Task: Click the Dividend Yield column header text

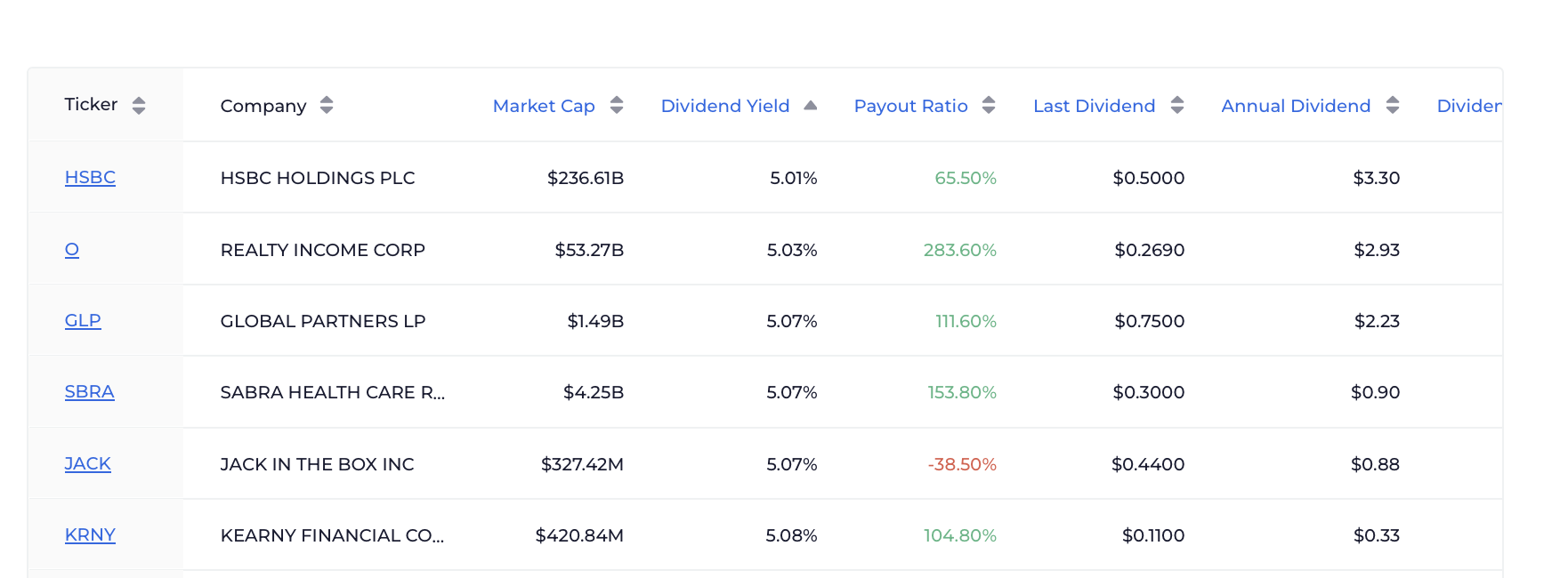Action: click(724, 106)
